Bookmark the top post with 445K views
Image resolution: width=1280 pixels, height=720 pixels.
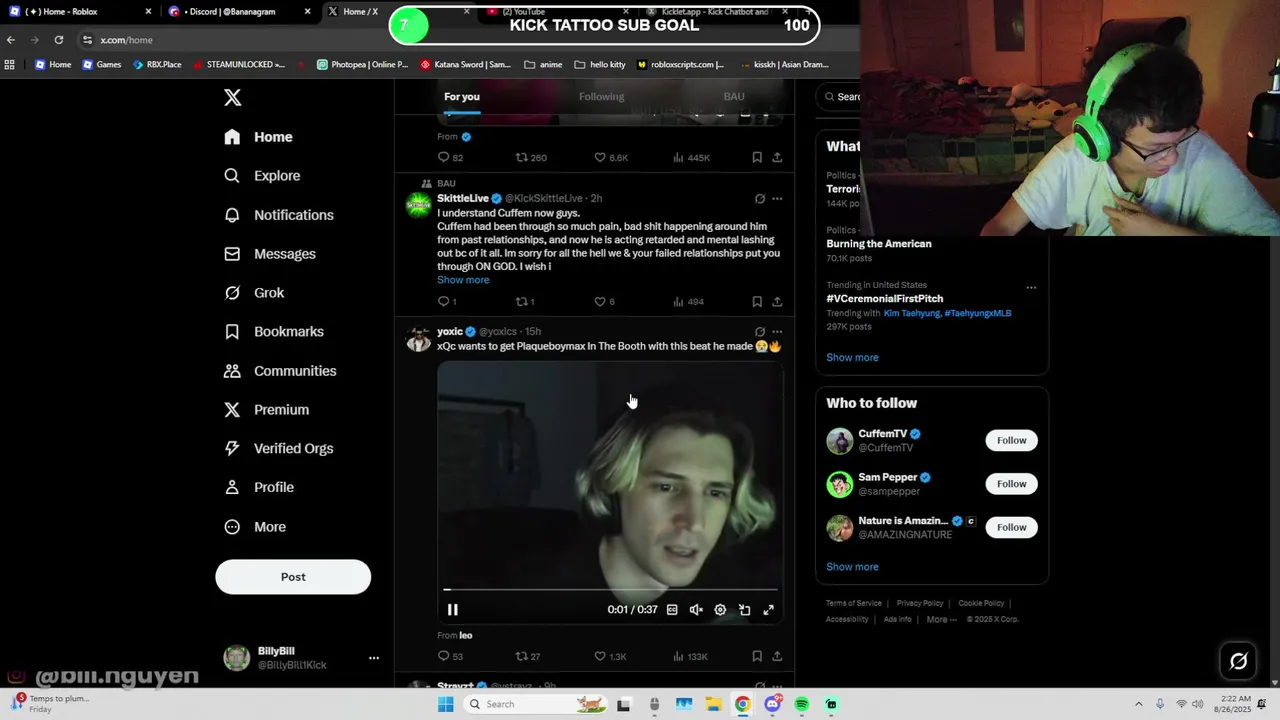pos(757,157)
